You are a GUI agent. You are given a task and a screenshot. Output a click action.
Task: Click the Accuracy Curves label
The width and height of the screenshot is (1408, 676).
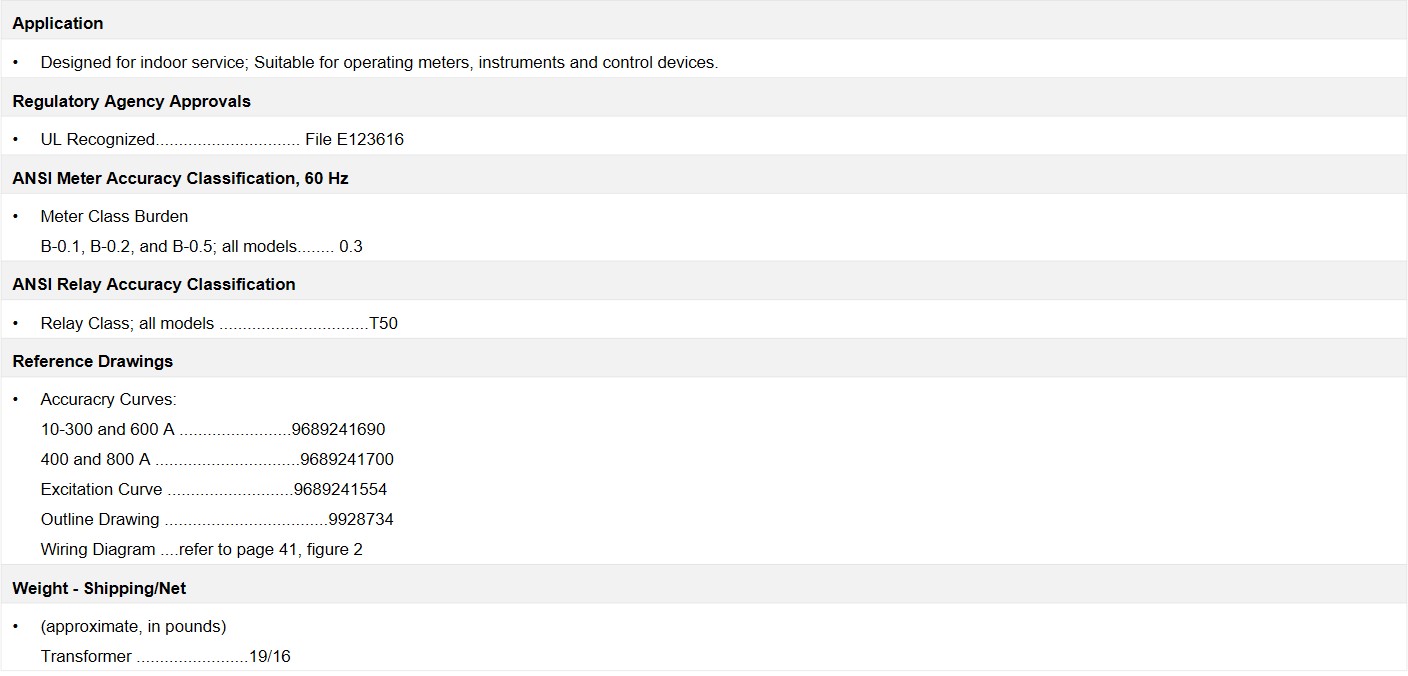[108, 399]
